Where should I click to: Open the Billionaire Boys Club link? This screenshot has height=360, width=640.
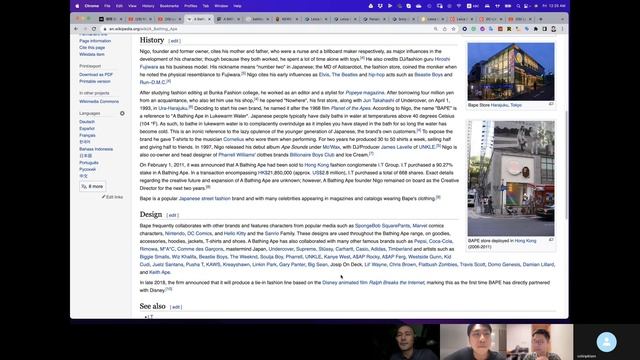click(312, 155)
